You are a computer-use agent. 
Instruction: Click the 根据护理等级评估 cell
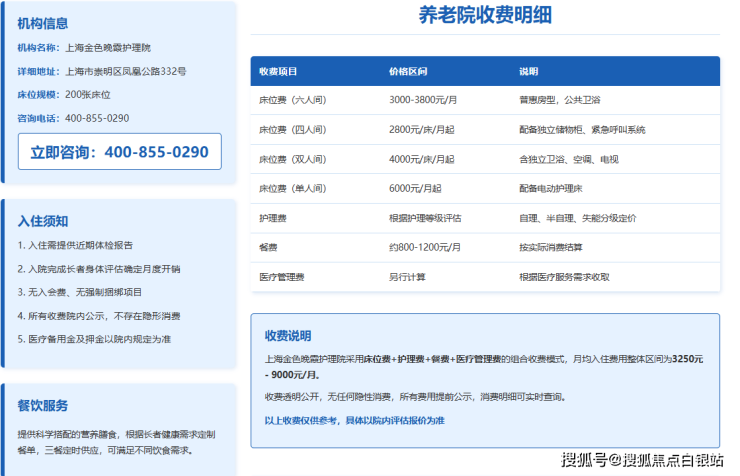[x=425, y=218]
